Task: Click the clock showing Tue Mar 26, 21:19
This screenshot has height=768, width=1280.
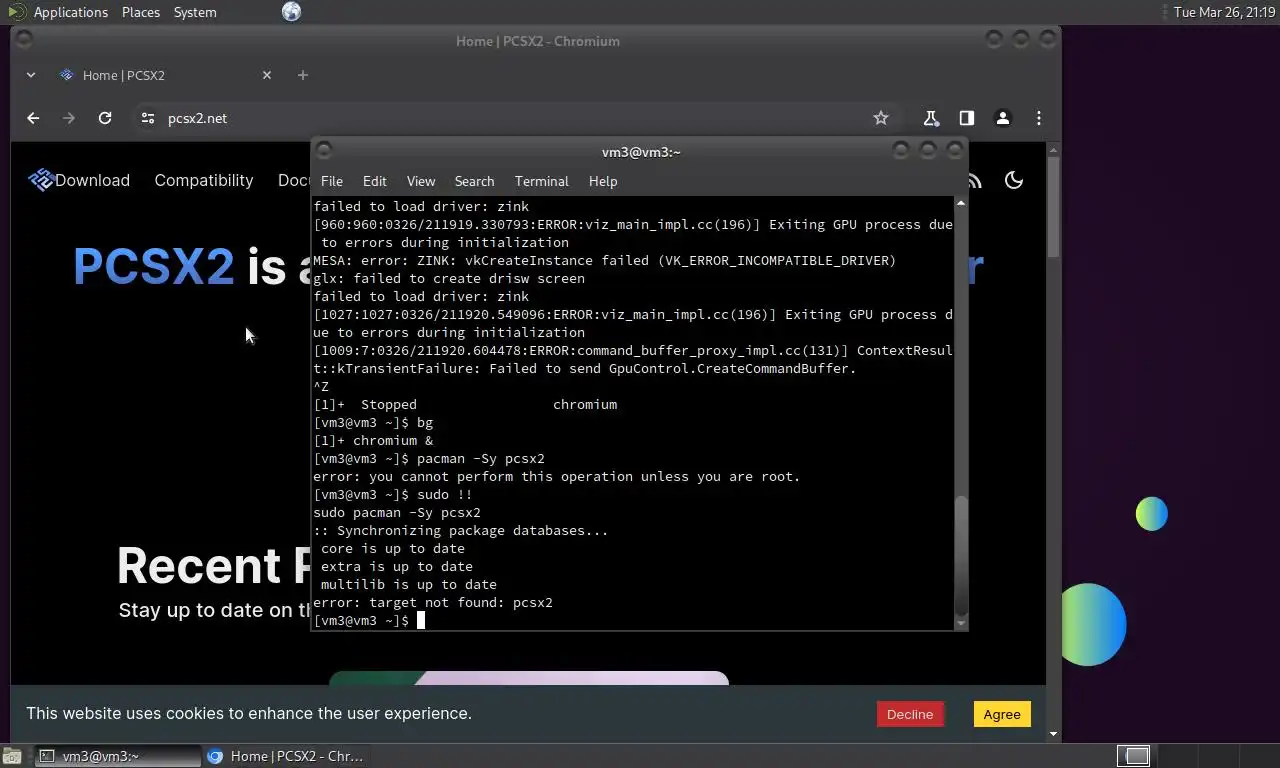Action: [x=1224, y=12]
